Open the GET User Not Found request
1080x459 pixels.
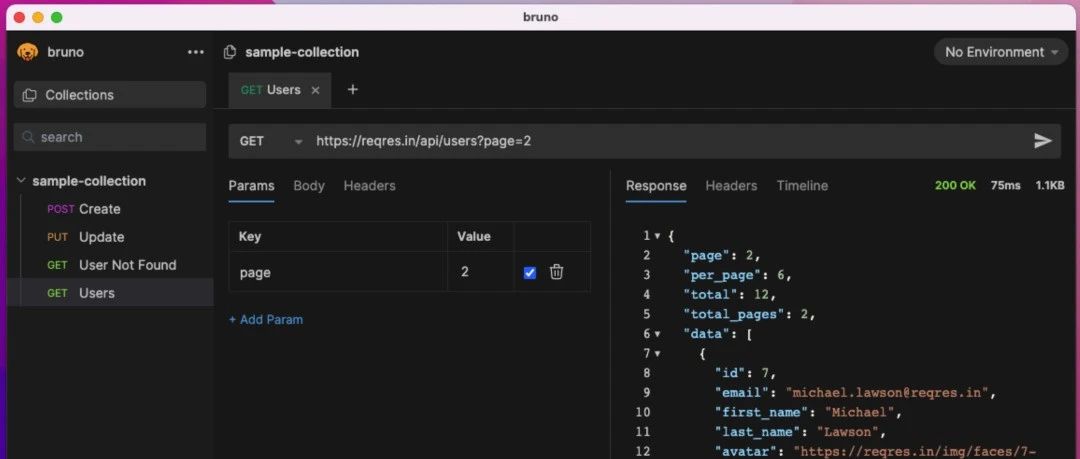point(112,265)
